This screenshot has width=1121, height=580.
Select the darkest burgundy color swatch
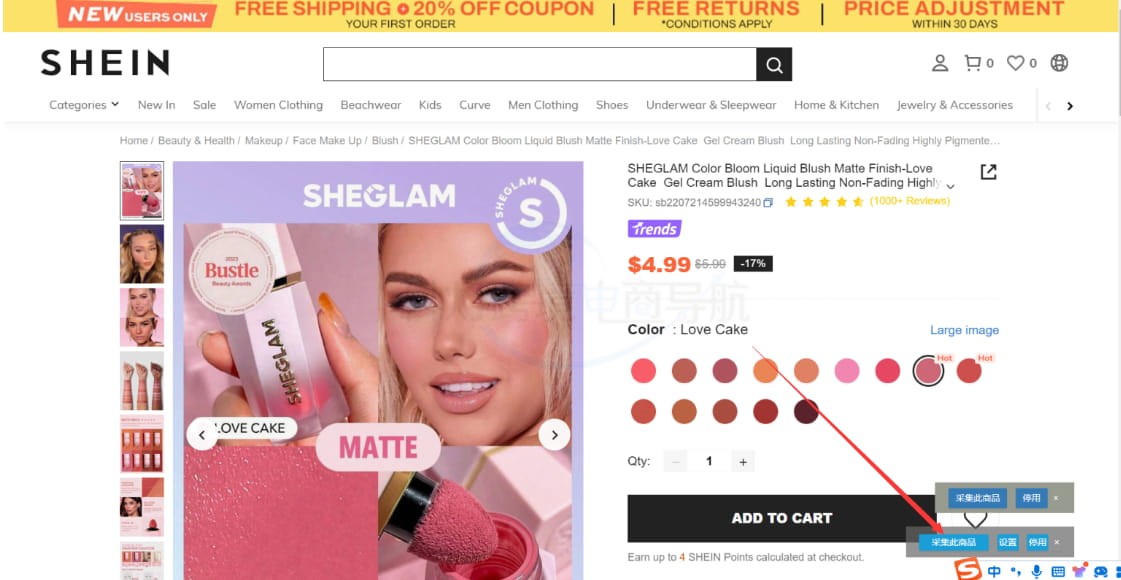click(806, 411)
